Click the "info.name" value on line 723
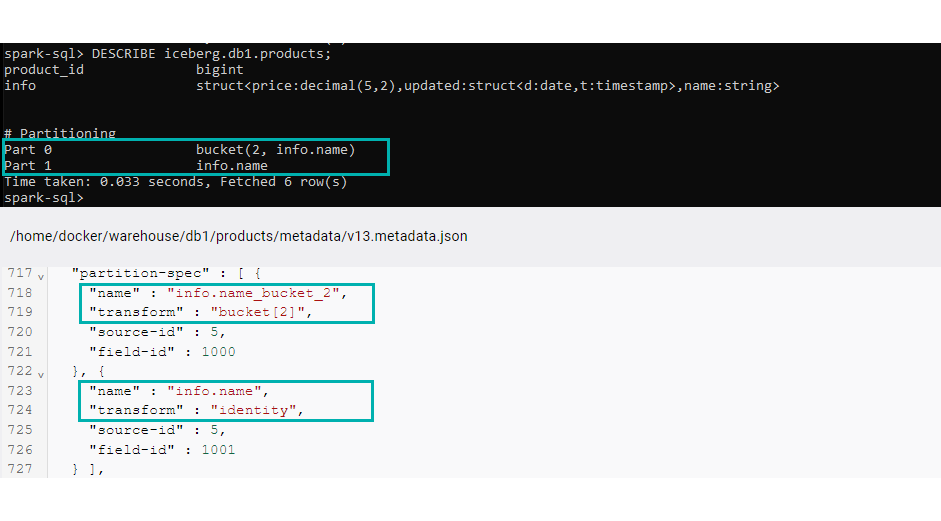This screenshot has width=941, height=521. (214, 391)
